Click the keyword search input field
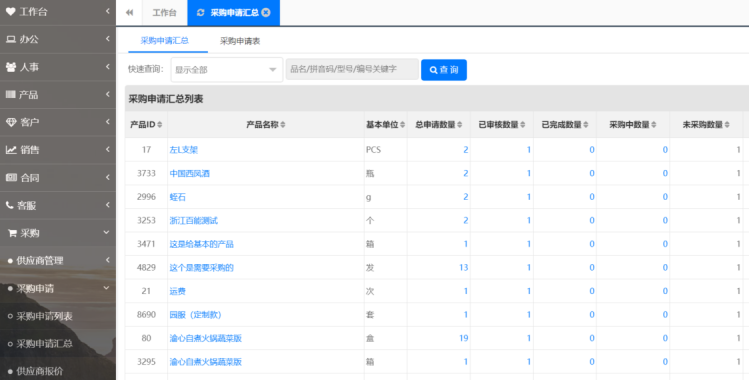 (353, 69)
